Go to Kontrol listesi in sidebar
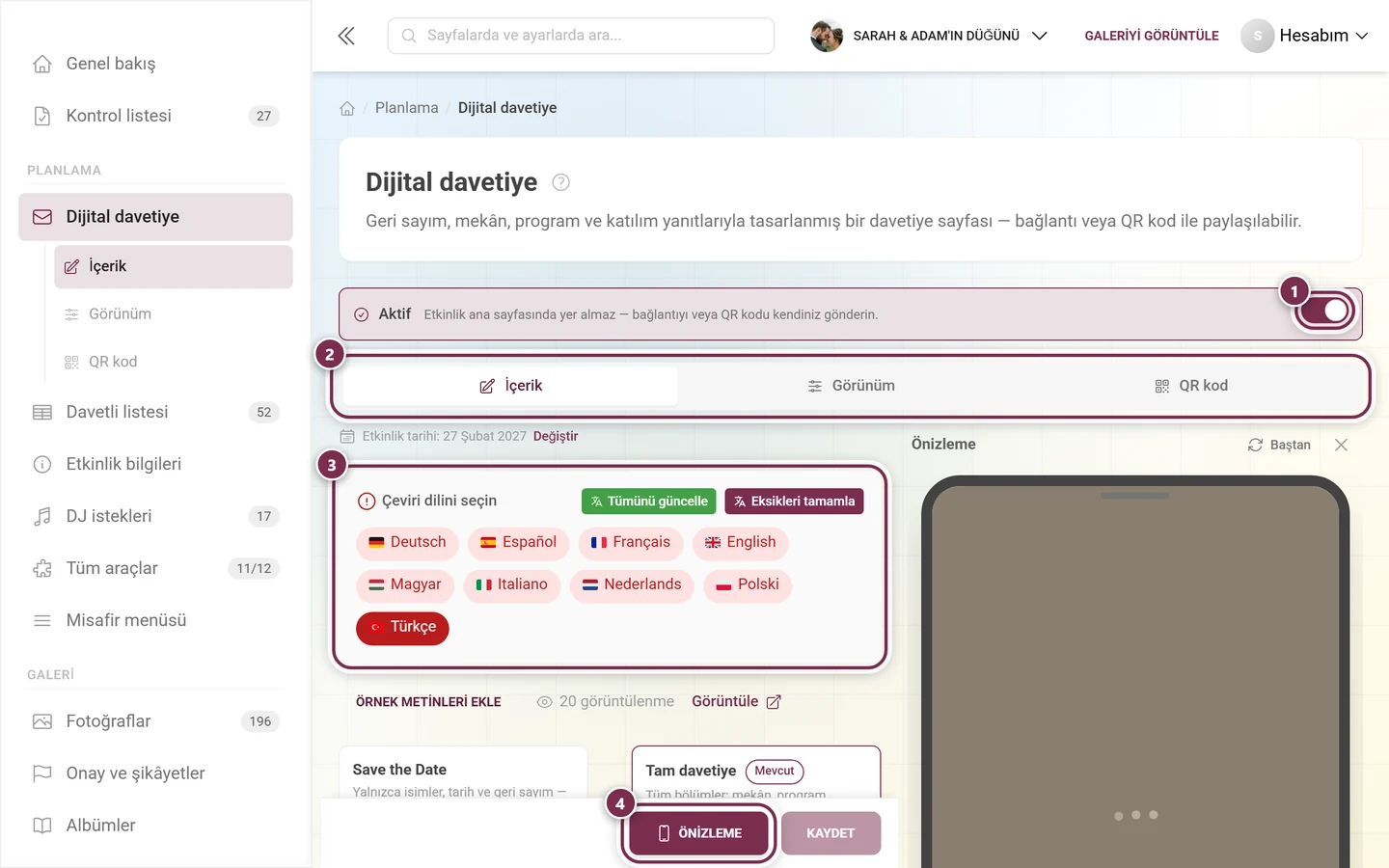 [155, 116]
